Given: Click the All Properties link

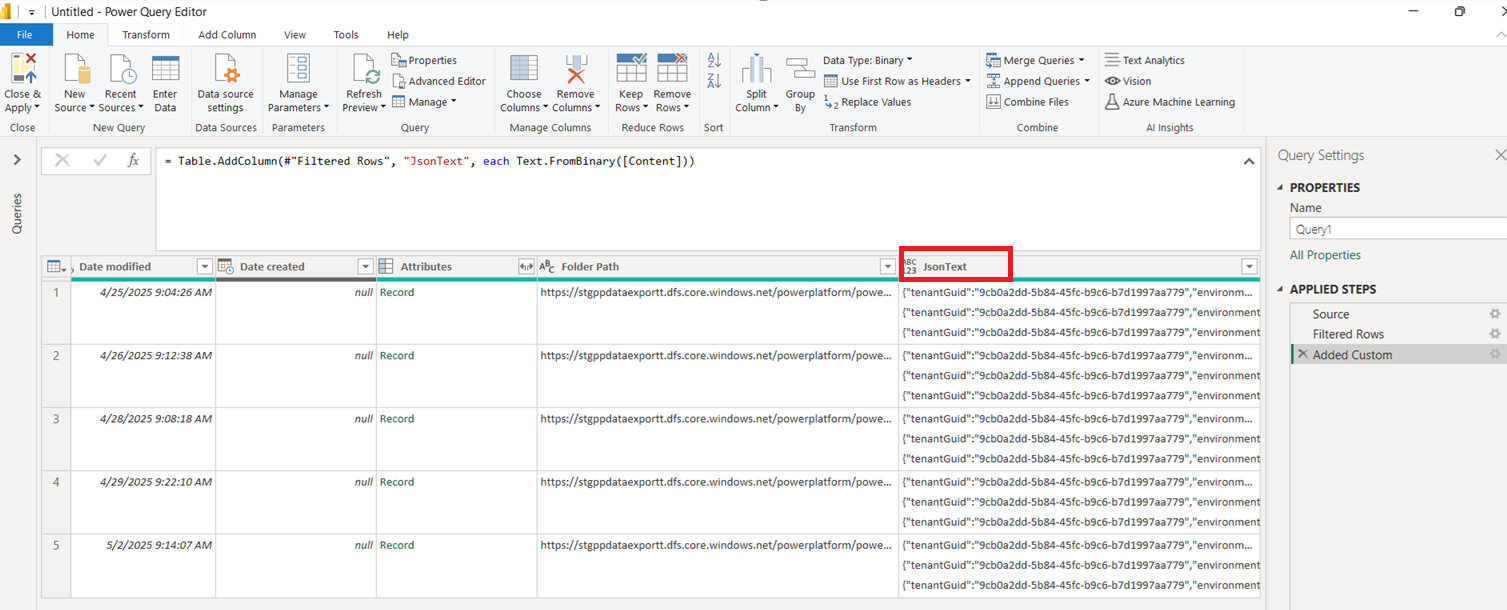Looking at the screenshot, I should click(x=1325, y=255).
